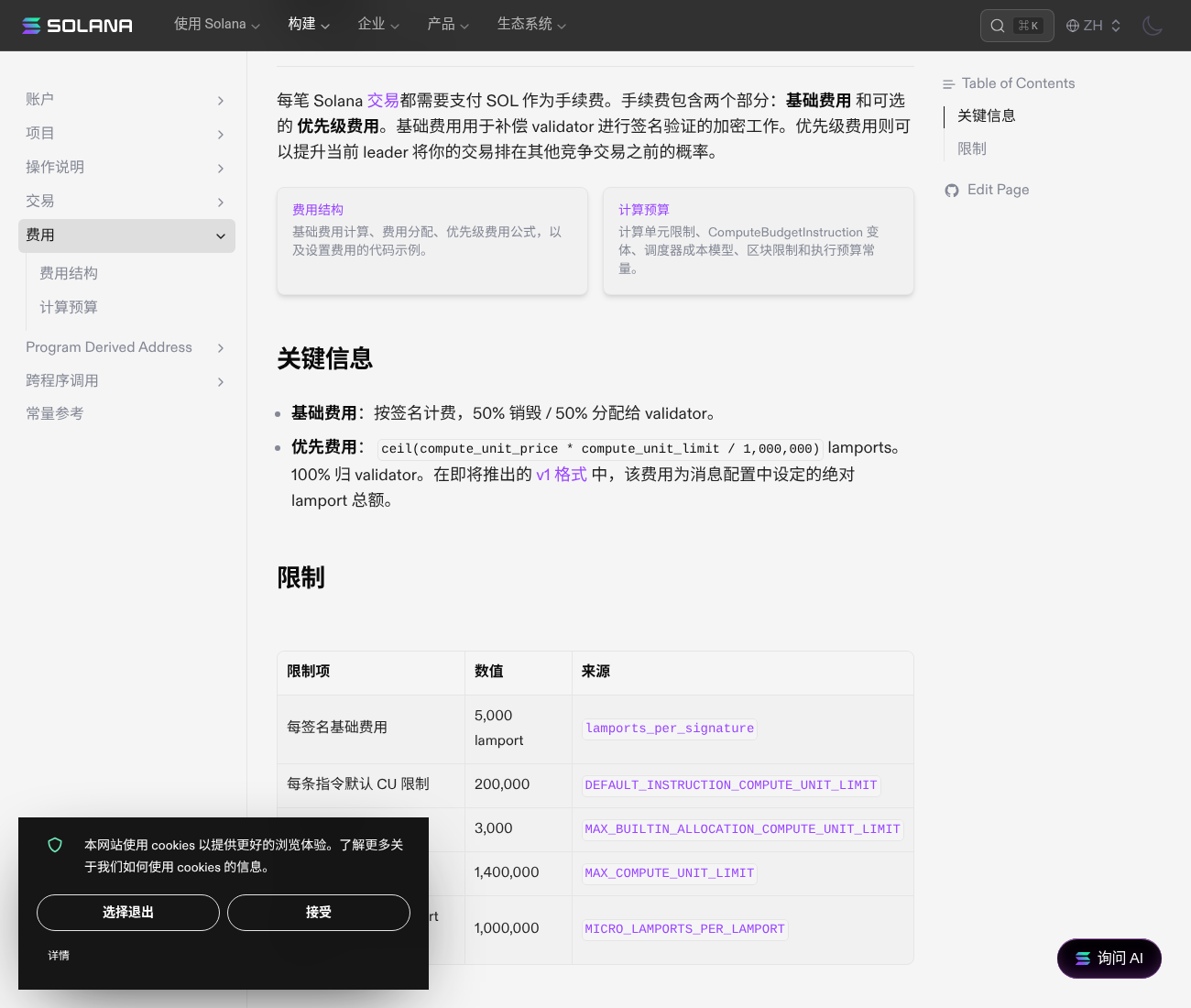Click the GitHub icon beside Edit Page
Image resolution: width=1191 pixels, height=1008 pixels.
tap(952, 190)
